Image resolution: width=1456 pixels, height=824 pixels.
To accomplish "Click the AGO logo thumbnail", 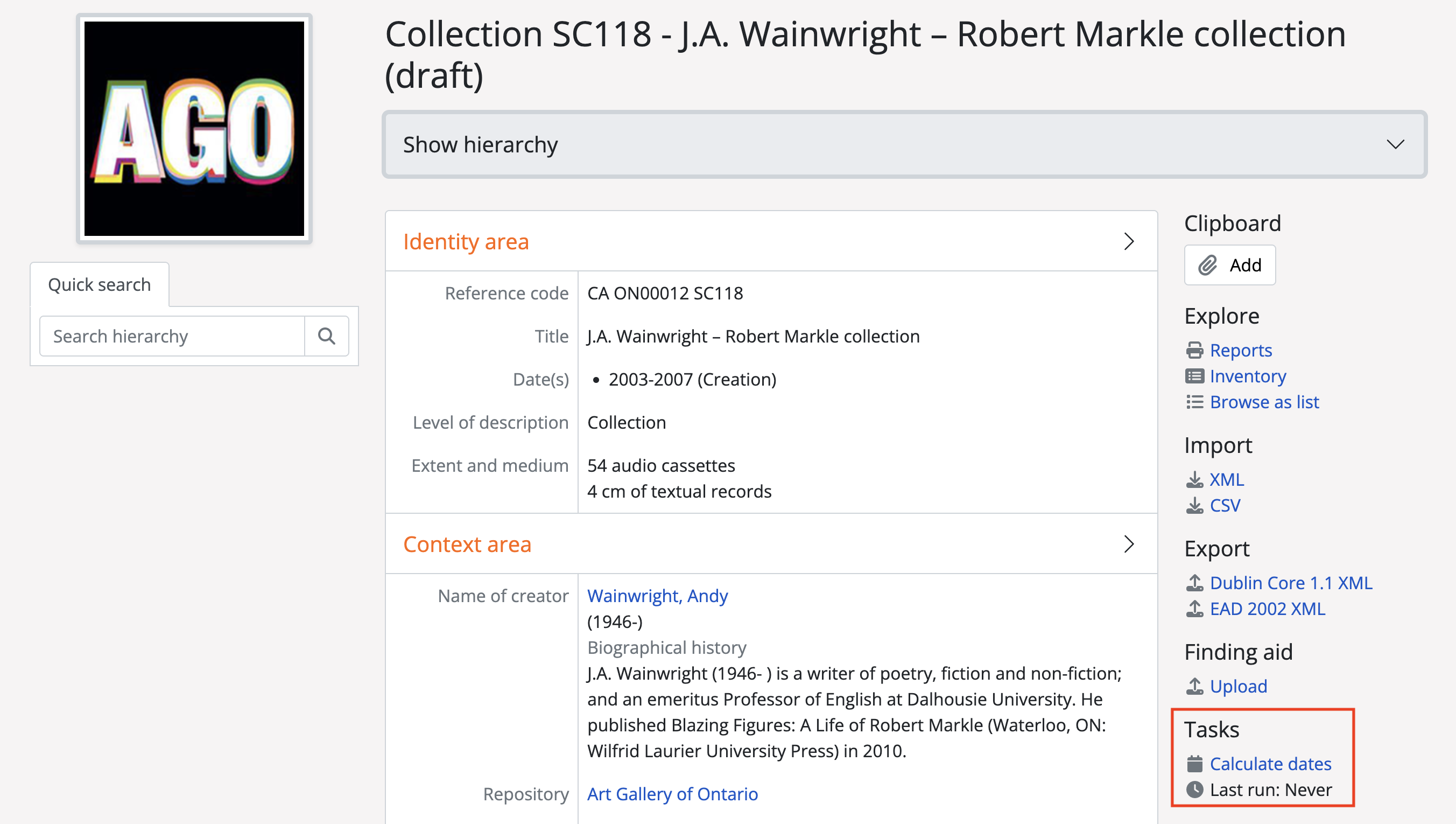I will point(194,129).
